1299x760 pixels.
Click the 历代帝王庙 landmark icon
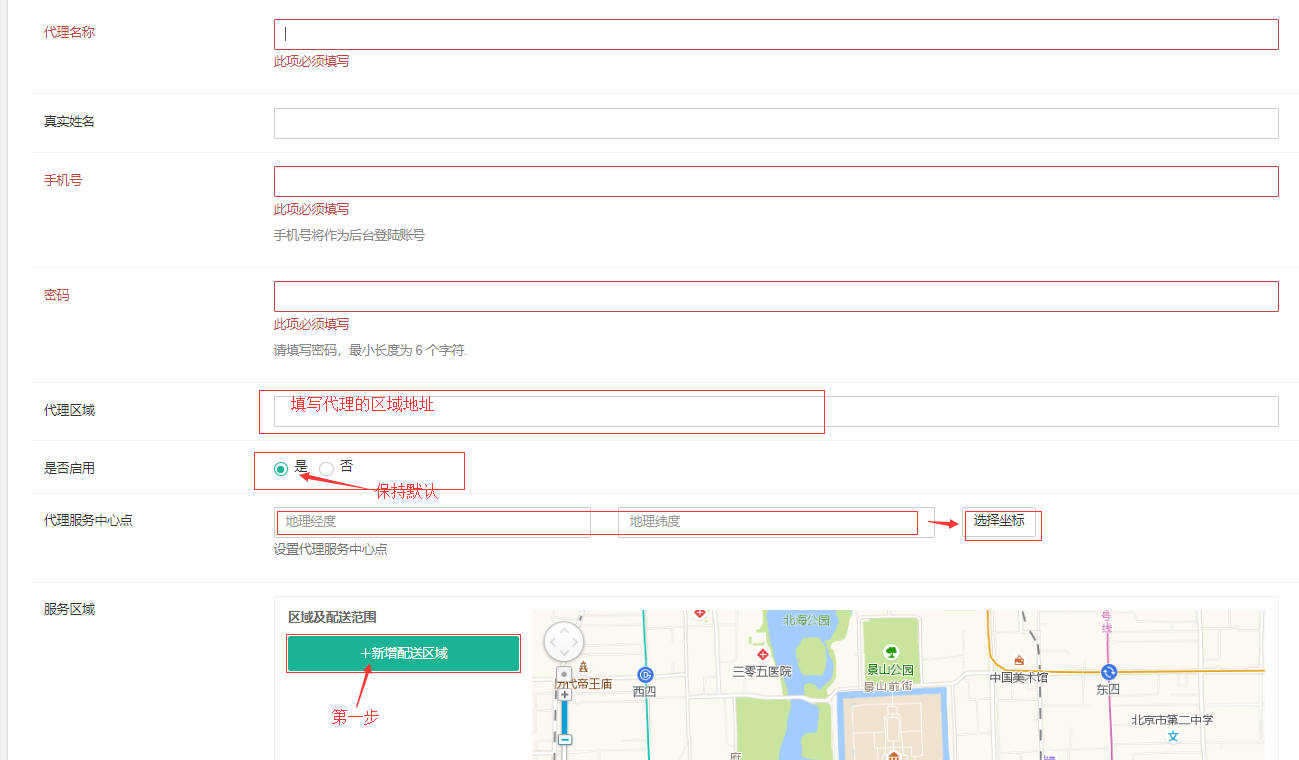tap(584, 666)
